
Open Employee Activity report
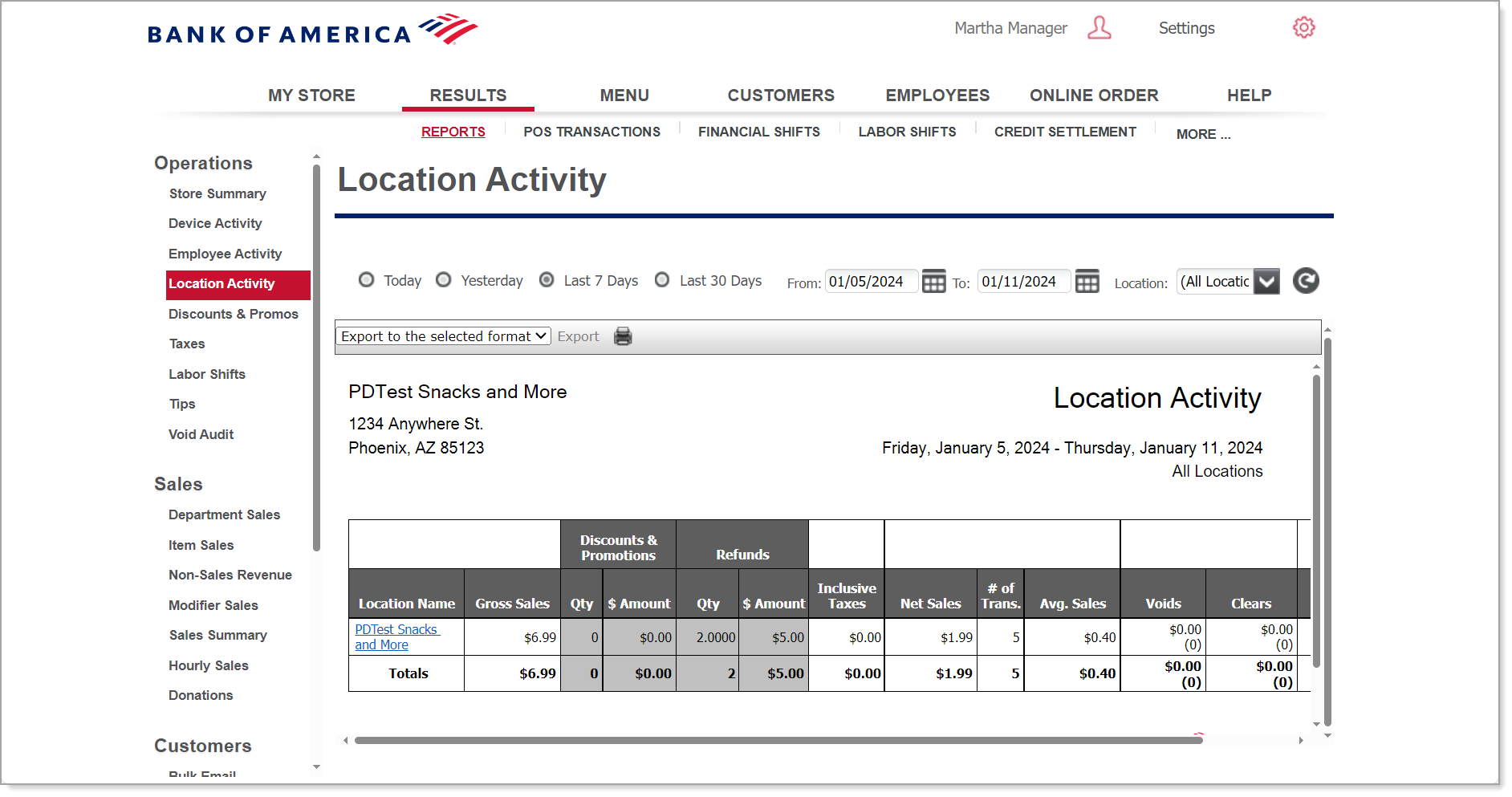click(x=225, y=254)
